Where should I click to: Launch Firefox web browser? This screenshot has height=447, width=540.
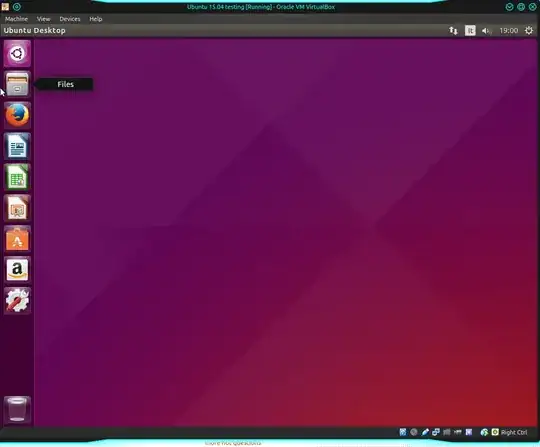(x=17, y=115)
